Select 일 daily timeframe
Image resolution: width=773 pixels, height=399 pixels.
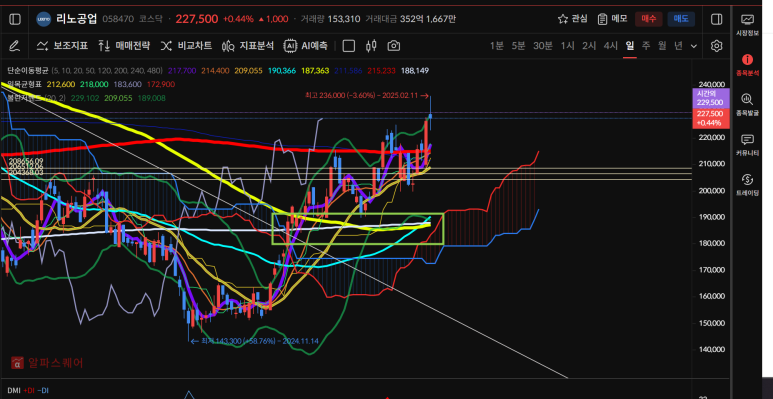(x=630, y=46)
